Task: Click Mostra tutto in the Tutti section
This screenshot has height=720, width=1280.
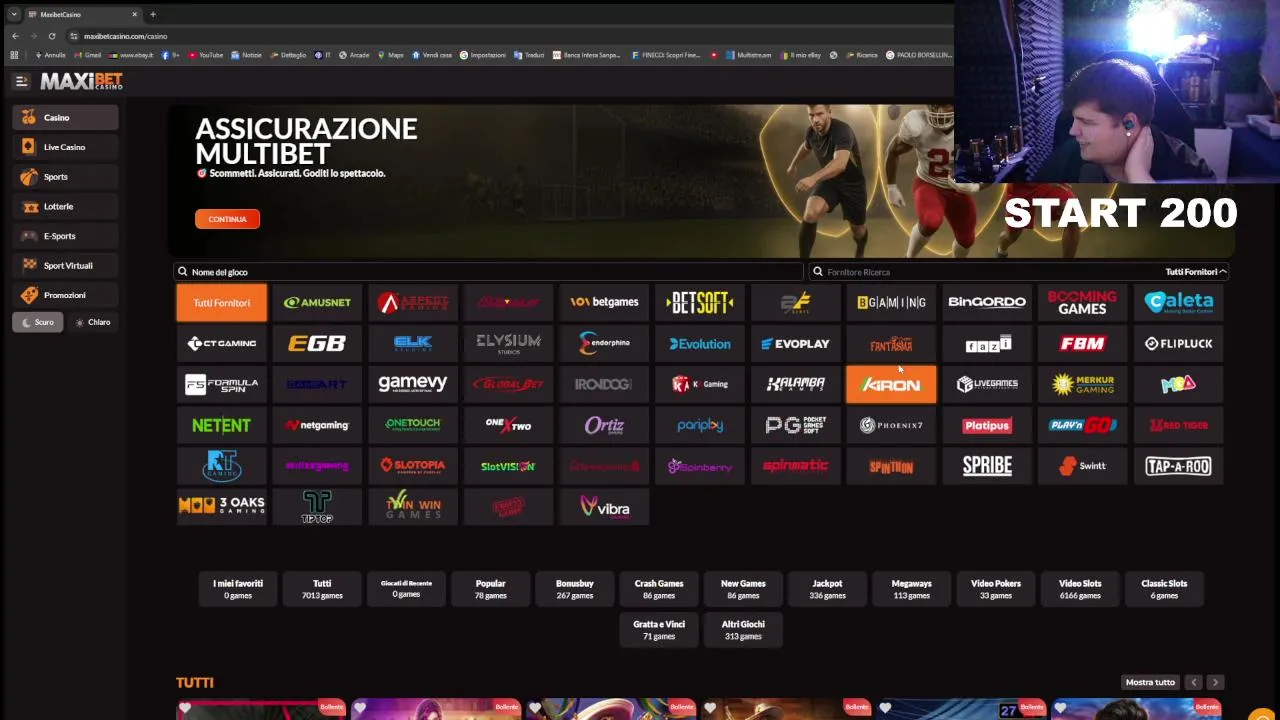Action: [1150, 682]
